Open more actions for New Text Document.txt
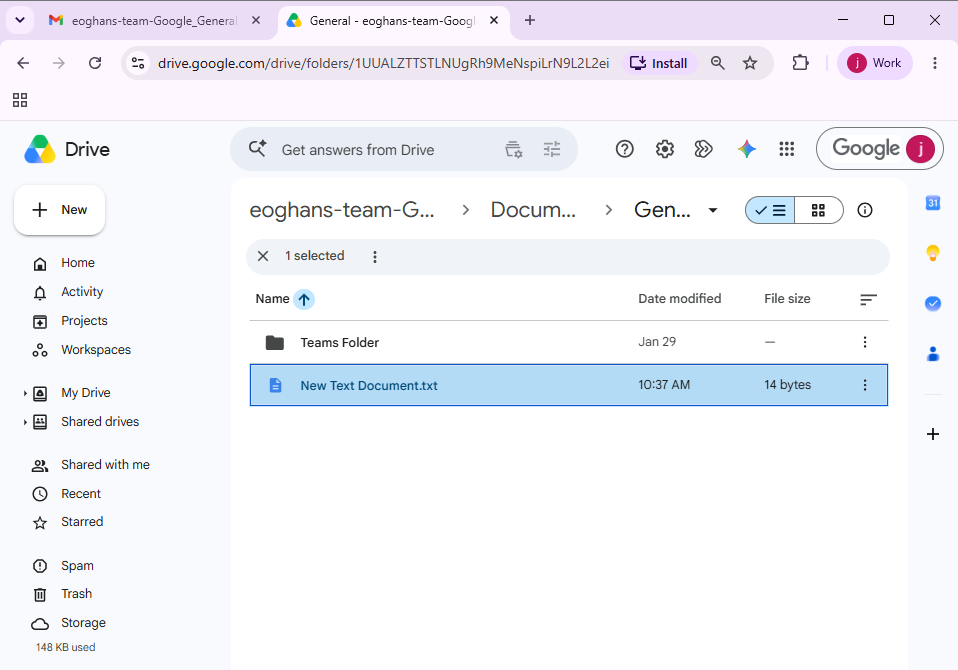This screenshot has width=958, height=670. tap(865, 385)
